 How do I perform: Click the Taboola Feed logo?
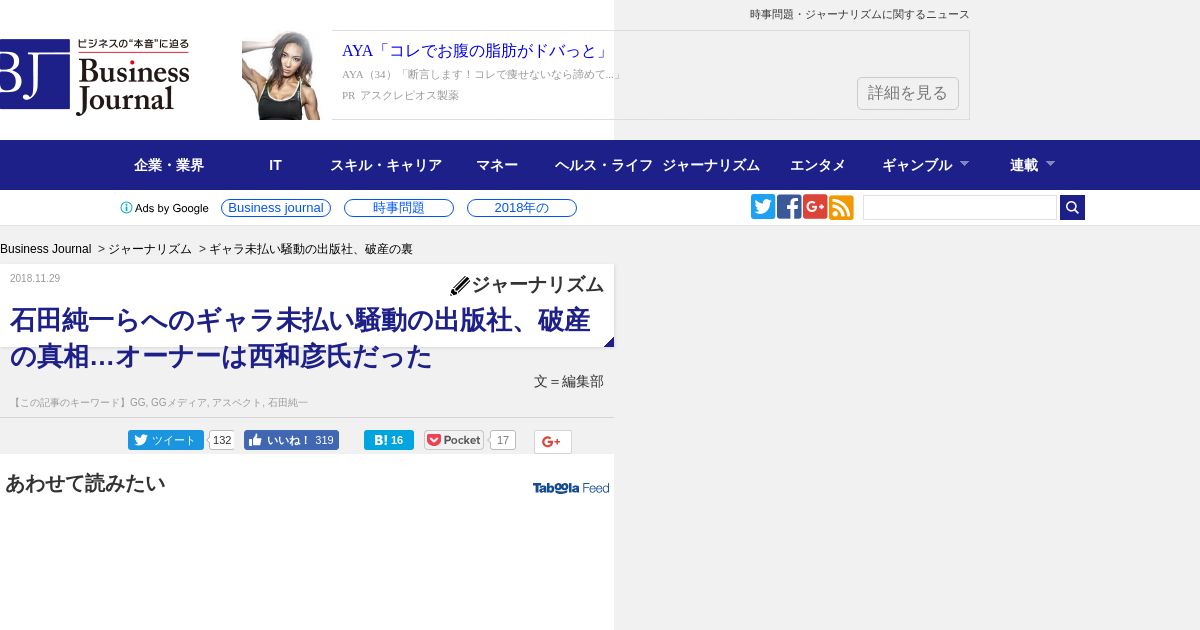coord(571,488)
